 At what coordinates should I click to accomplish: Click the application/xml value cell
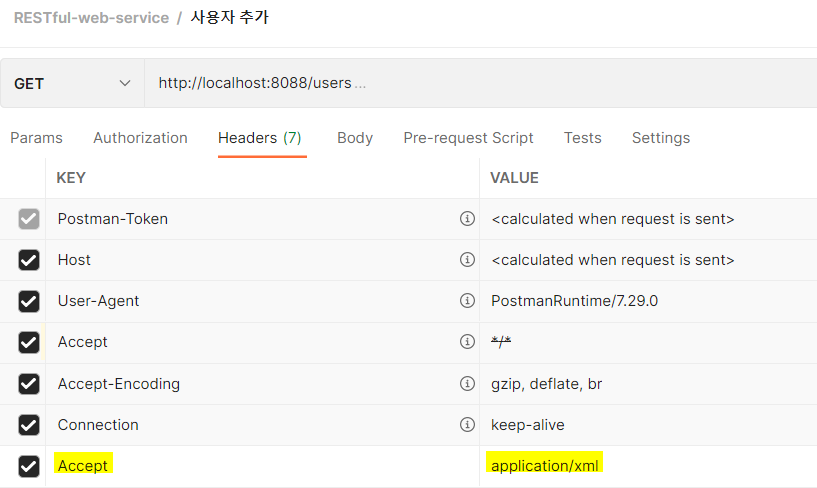point(648,466)
